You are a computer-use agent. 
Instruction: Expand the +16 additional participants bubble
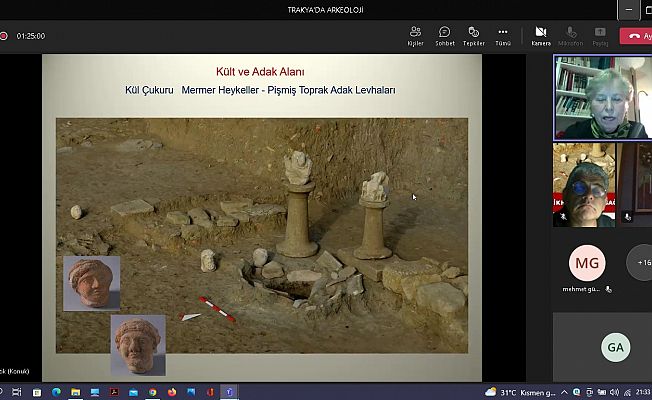click(641, 264)
